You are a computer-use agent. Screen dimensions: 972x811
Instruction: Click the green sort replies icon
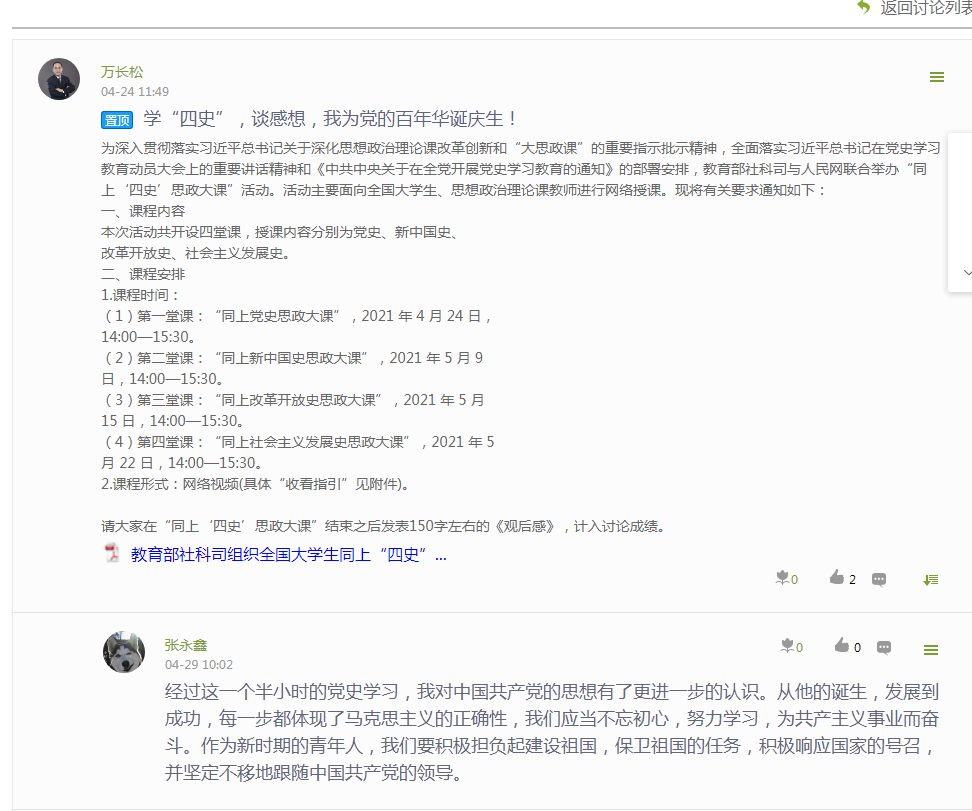931,579
